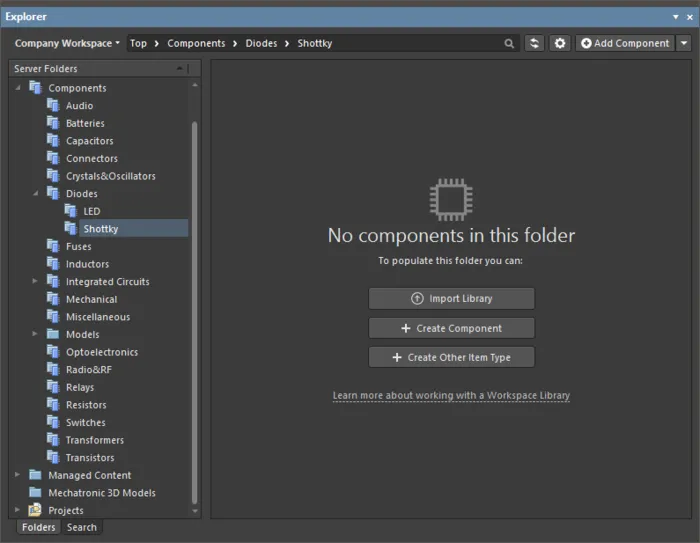
Task: Select the Diodes folder label
Action: click(82, 193)
